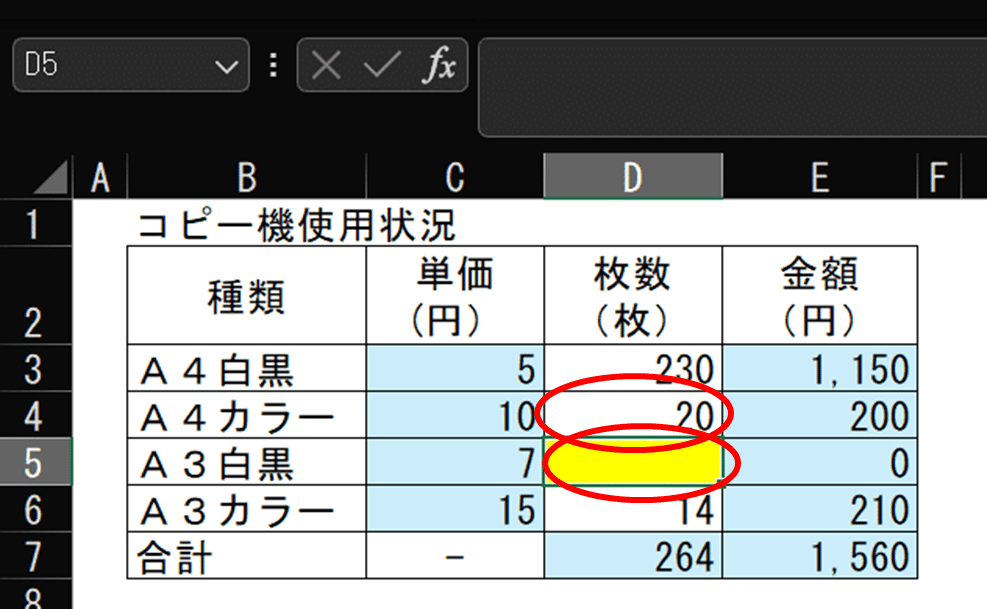Select row 3 header
Image resolution: width=987 pixels, height=609 pixels.
click(36, 368)
